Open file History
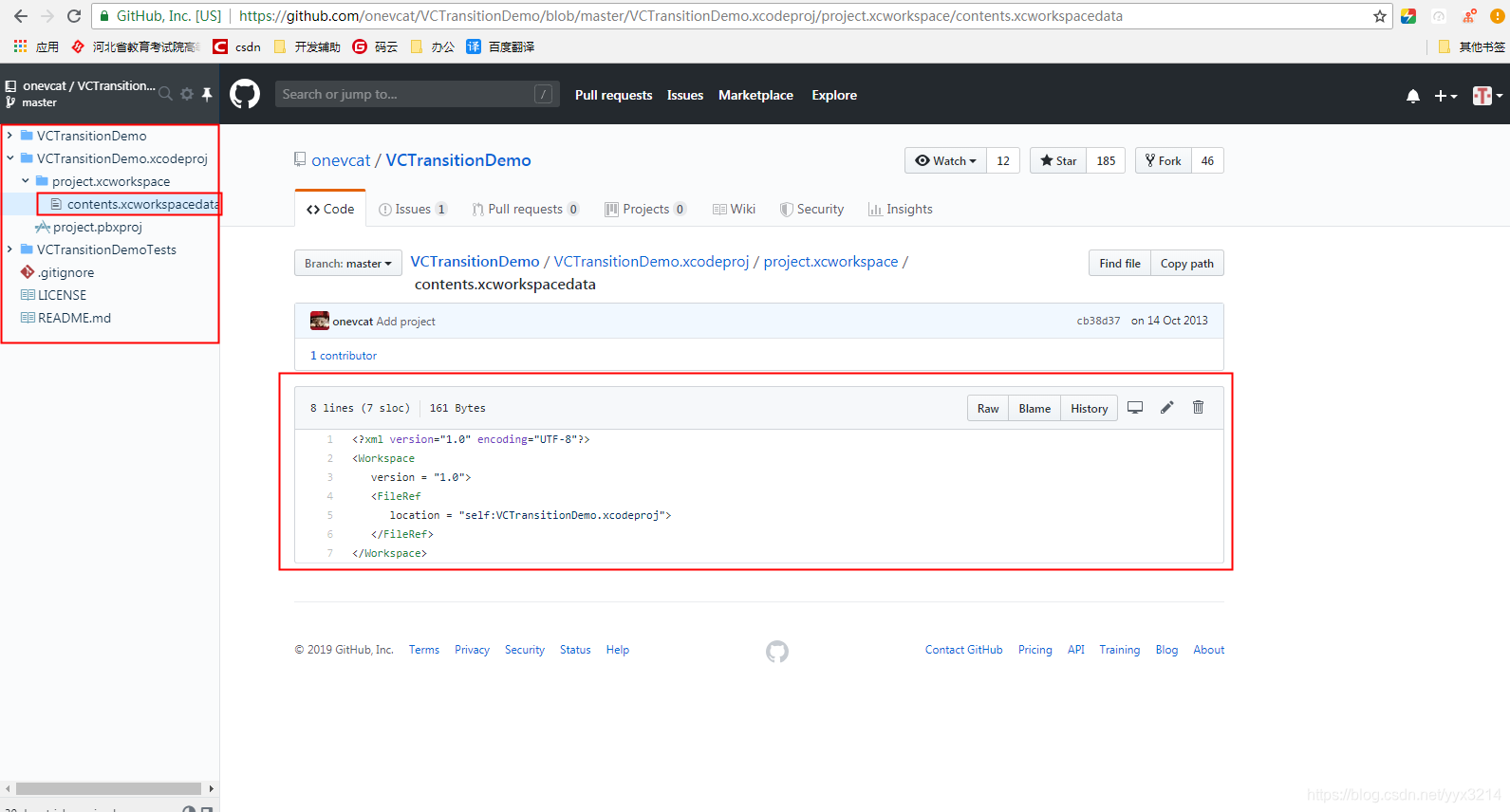This screenshot has height=812, width=1510. click(x=1090, y=408)
